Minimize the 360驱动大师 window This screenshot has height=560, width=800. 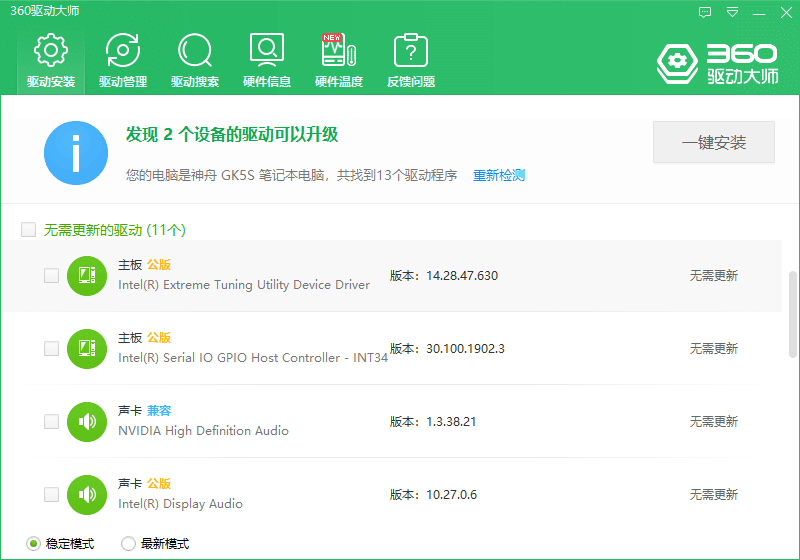point(759,13)
